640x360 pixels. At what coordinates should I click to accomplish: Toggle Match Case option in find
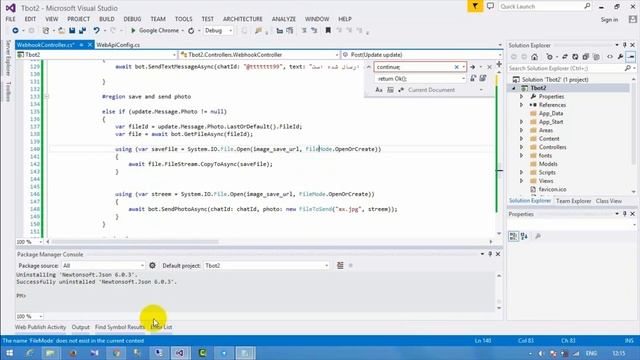point(379,90)
